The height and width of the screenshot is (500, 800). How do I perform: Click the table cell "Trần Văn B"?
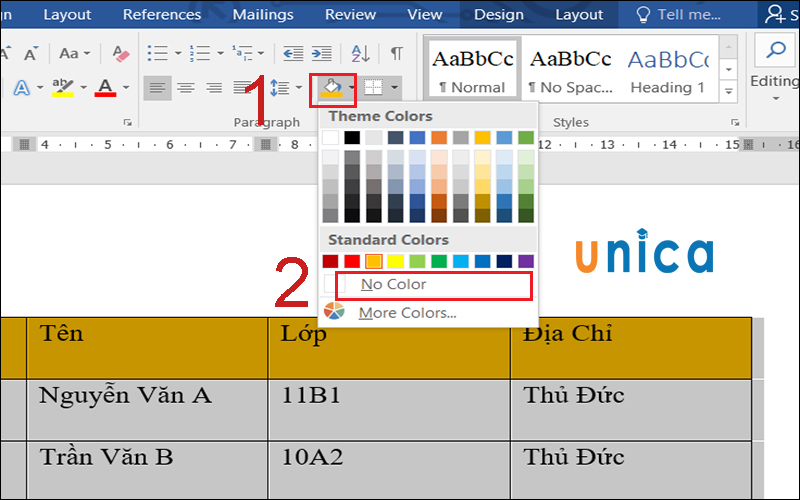click(x=147, y=470)
